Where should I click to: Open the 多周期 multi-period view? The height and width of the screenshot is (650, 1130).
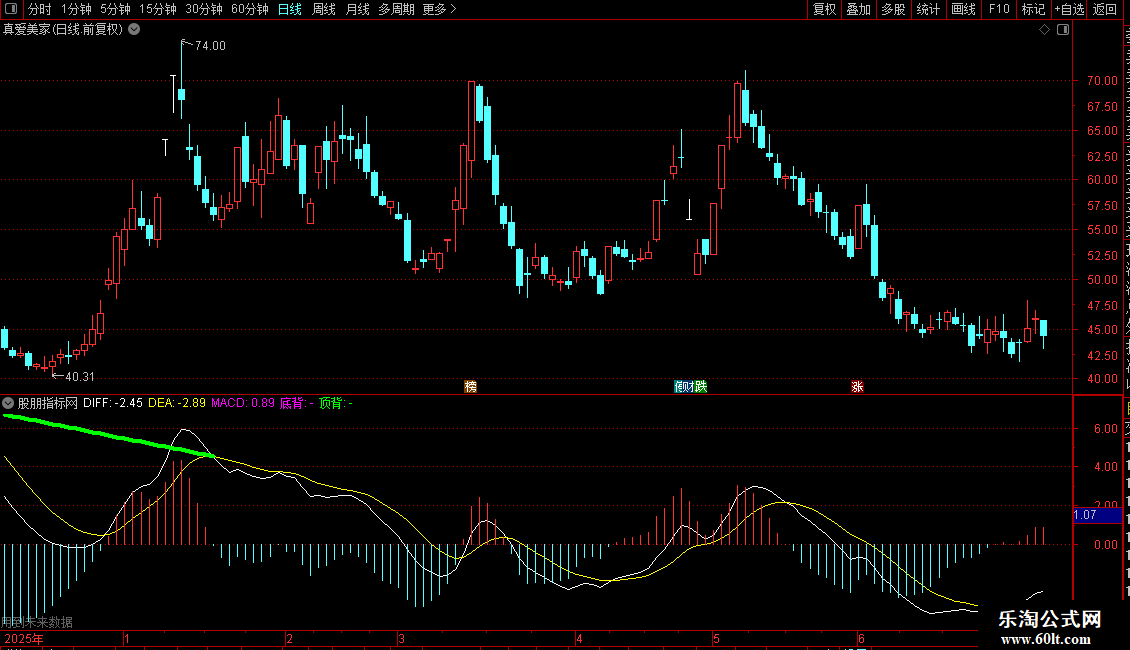(x=396, y=9)
